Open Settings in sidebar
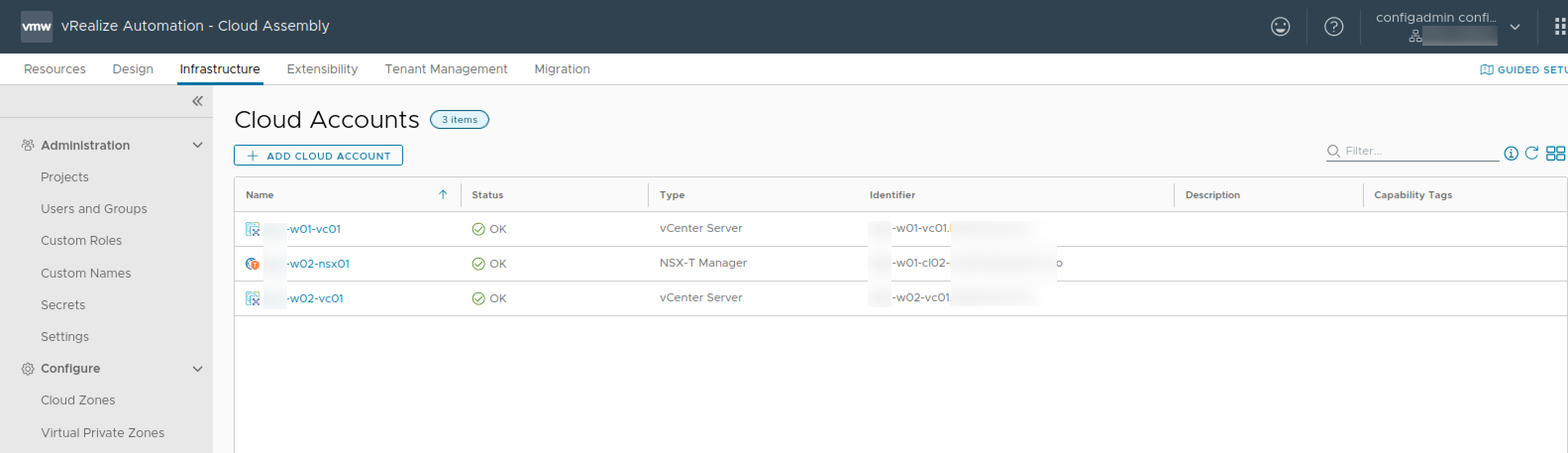1568x453 pixels. pyautogui.click(x=64, y=337)
